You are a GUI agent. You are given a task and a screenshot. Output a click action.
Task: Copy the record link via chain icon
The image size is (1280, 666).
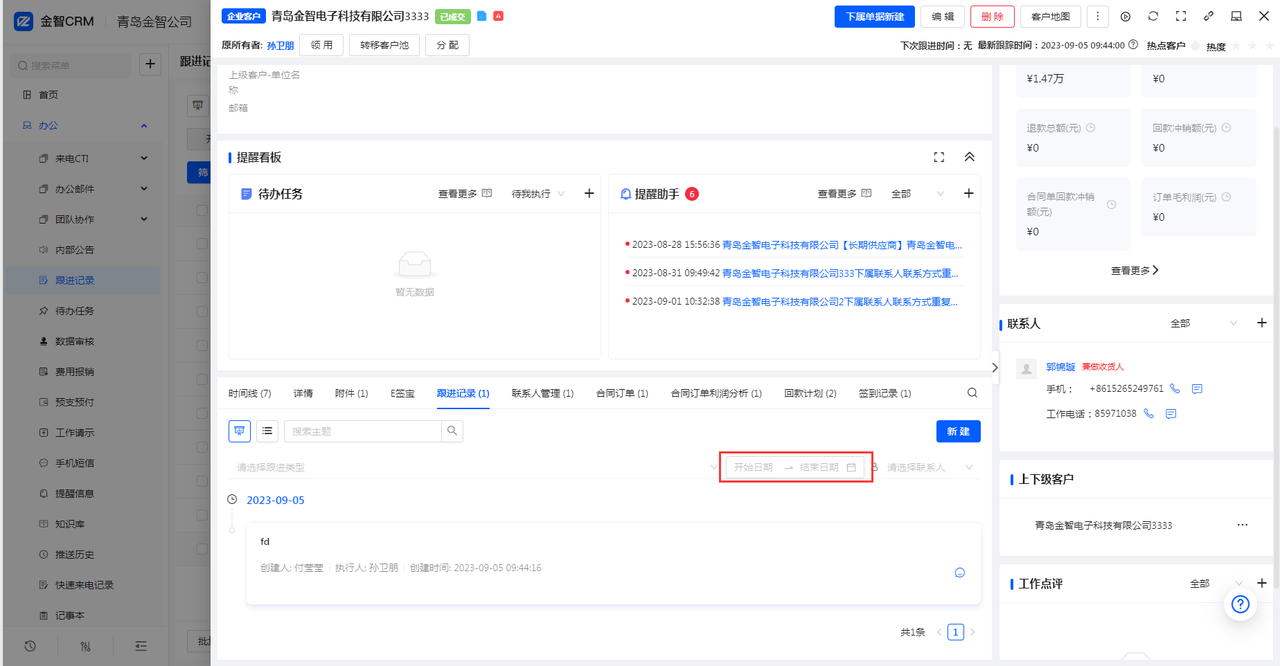point(1209,16)
